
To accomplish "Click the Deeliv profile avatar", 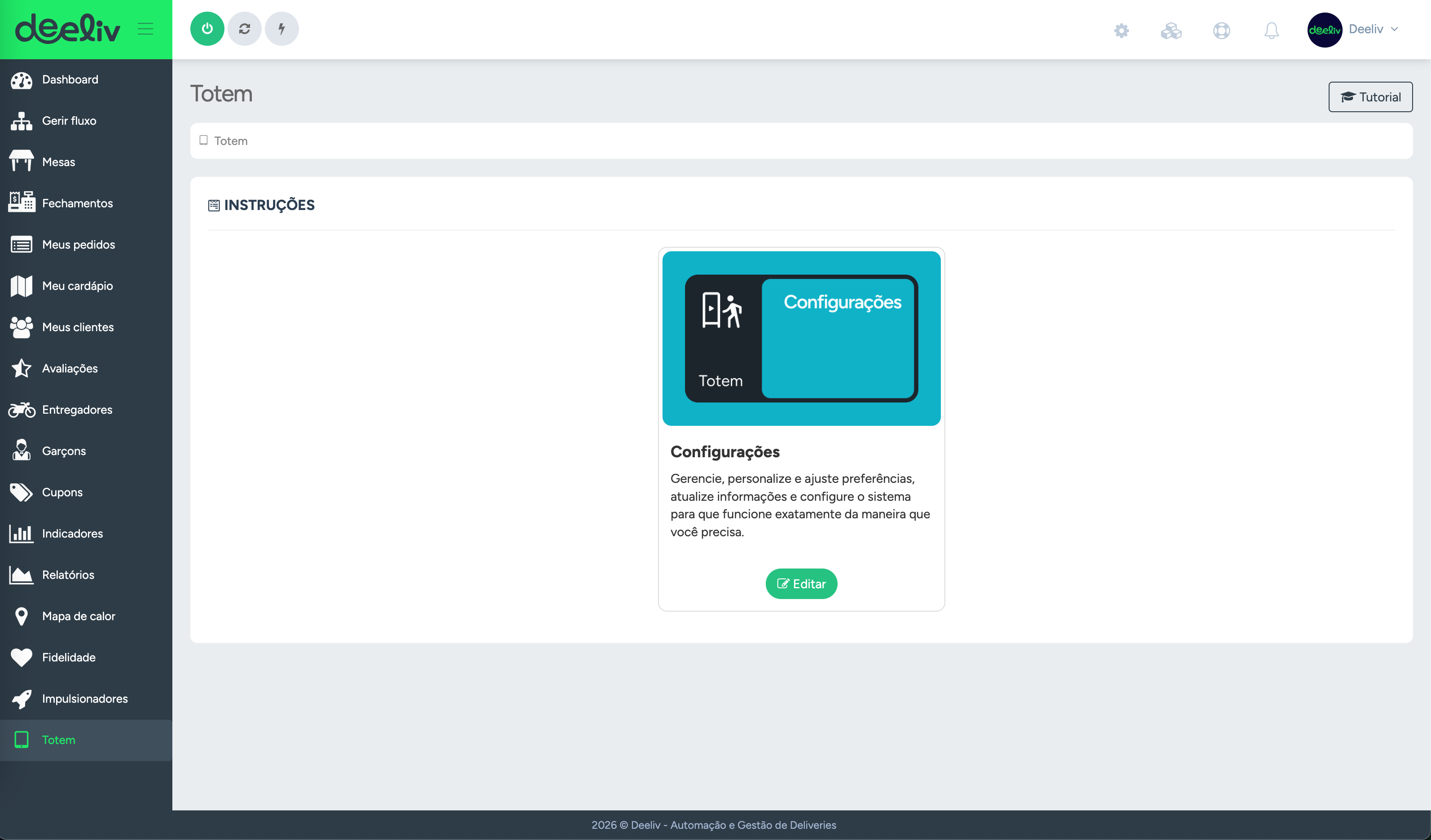I will (1324, 30).
